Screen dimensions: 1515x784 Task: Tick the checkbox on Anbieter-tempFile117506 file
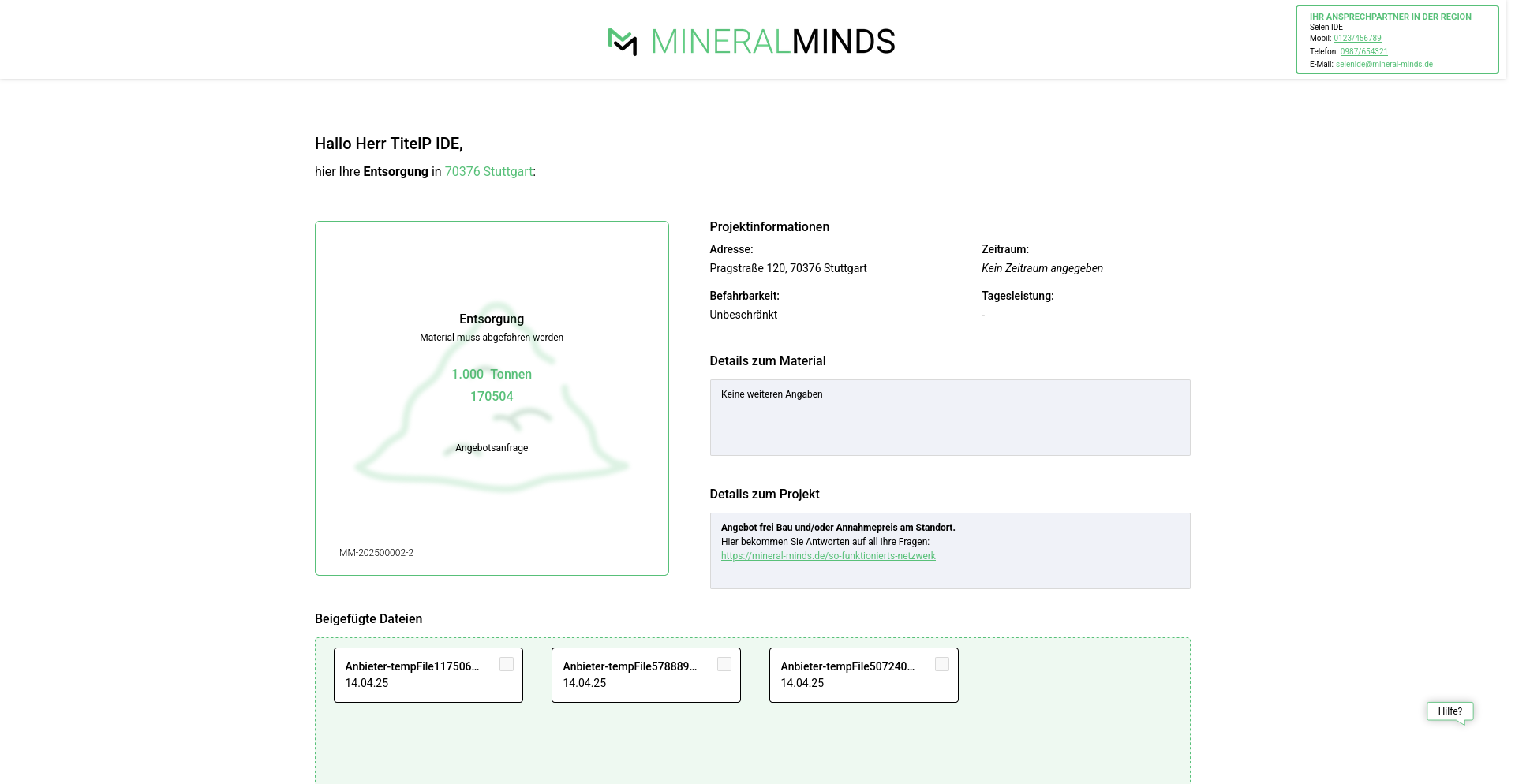coord(507,665)
